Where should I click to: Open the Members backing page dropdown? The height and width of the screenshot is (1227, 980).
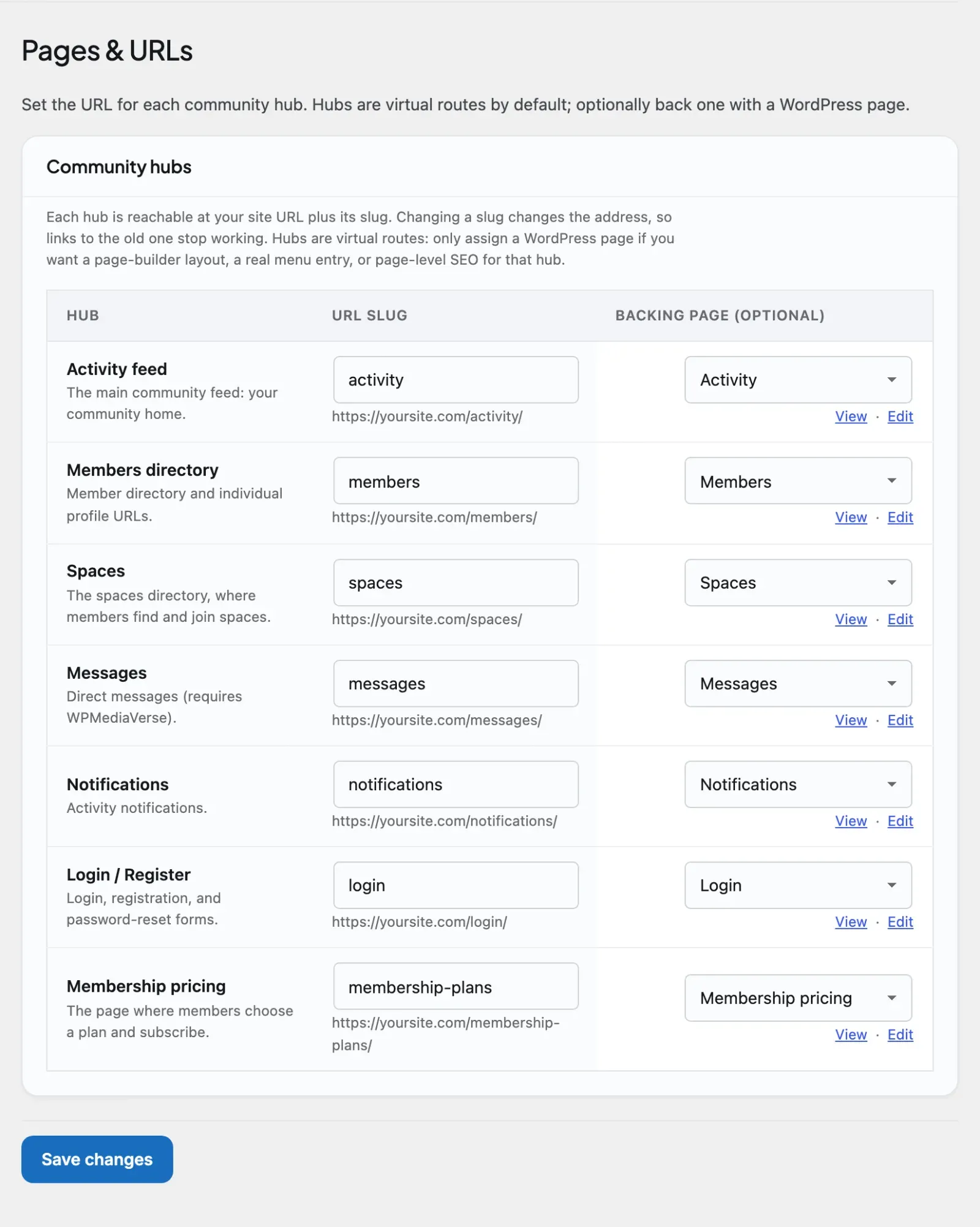tap(798, 481)
